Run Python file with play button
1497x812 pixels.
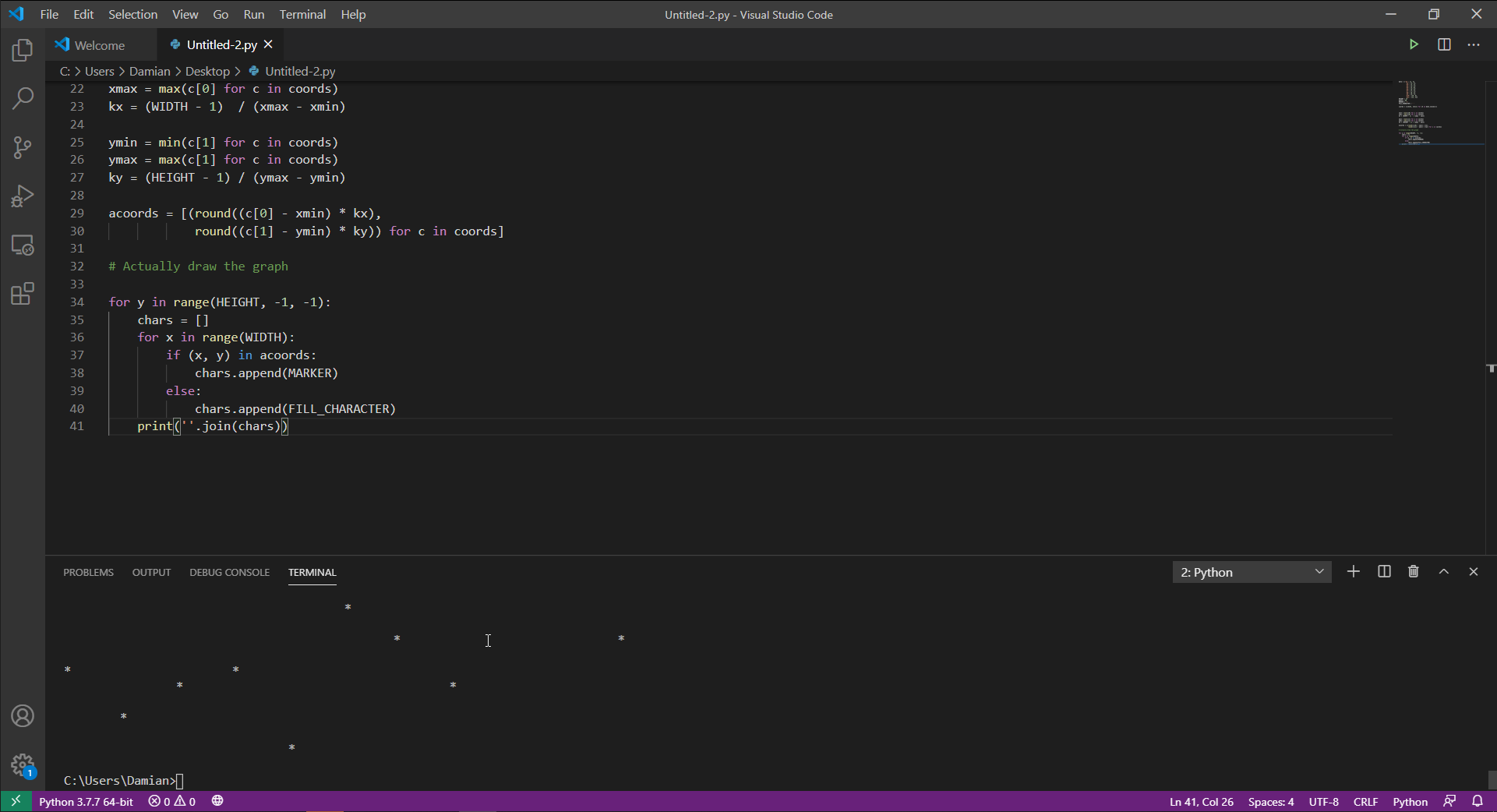click(x=1414, y=44)
